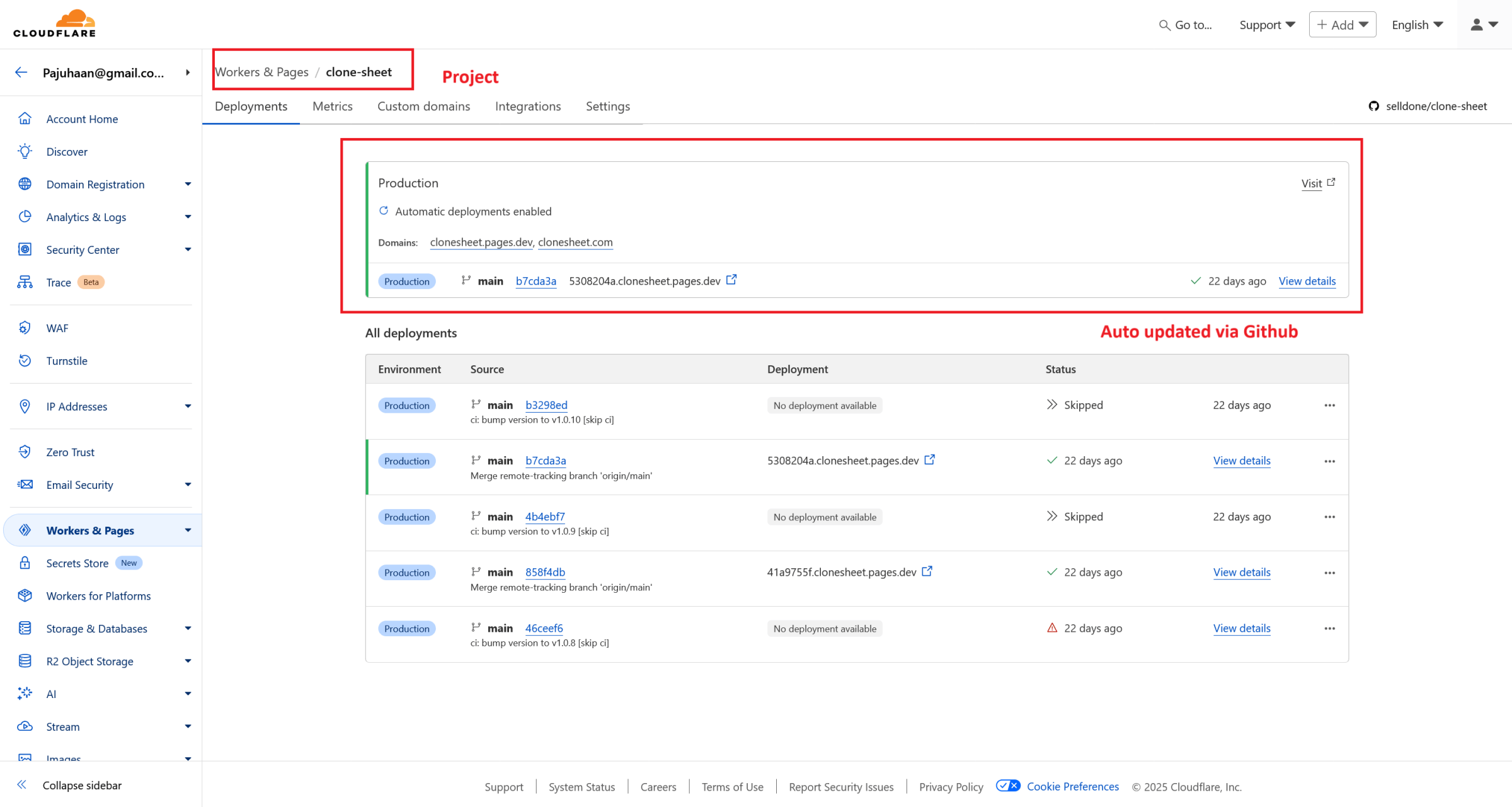Image resolution: width=1512 pixels, height=807 pixels.
Task: Click the back arrow beside the account name
Action: (21, 72)
